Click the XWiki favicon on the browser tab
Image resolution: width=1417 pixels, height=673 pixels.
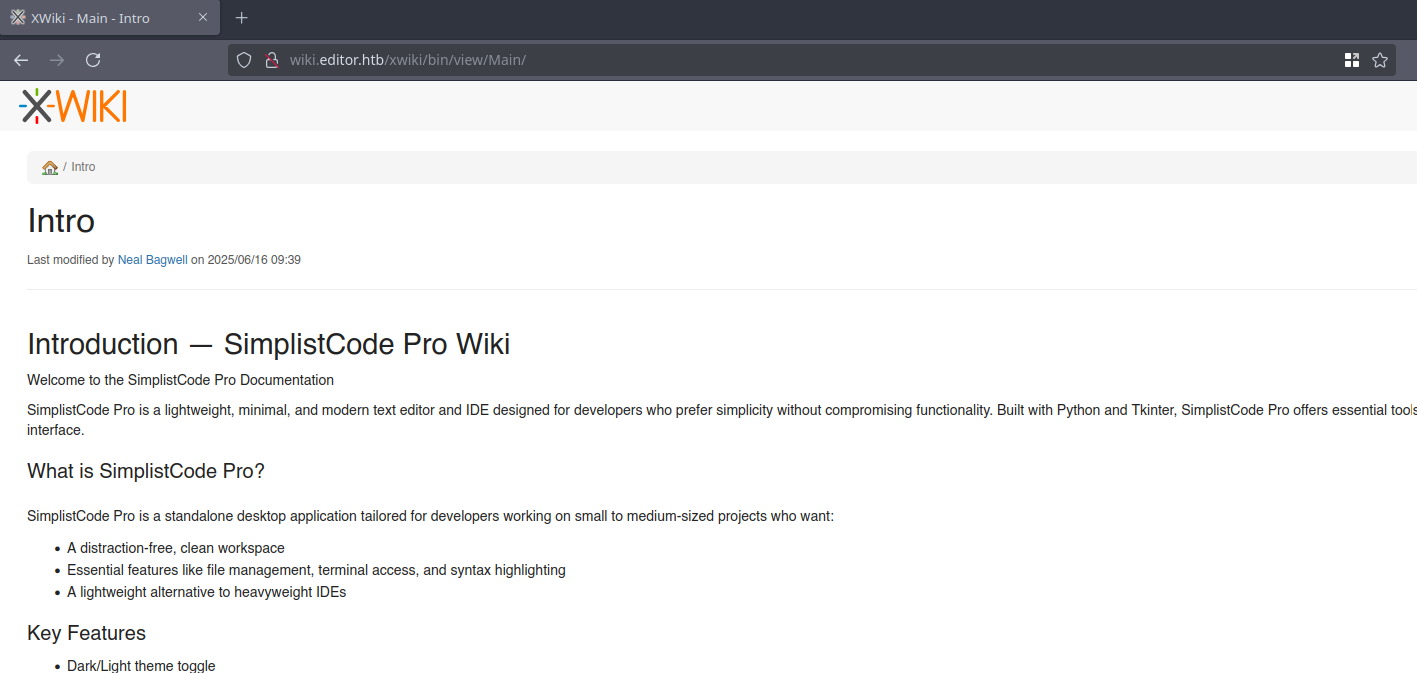(18, 18)
